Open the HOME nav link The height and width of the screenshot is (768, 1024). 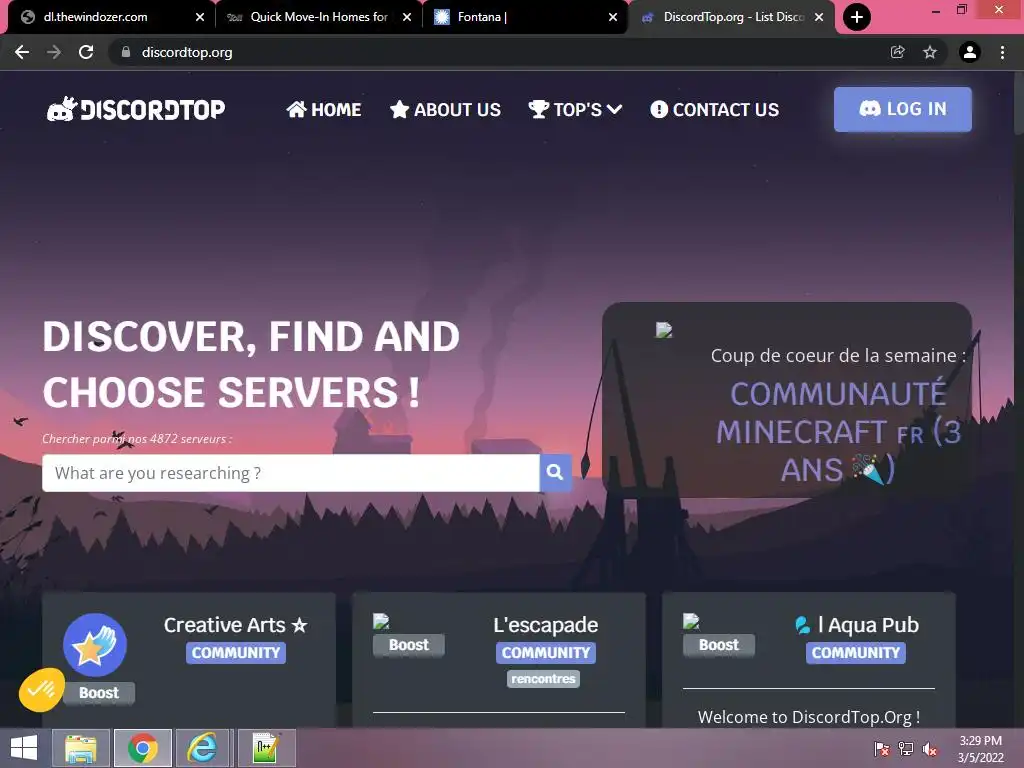pyautogui.click(x=324, y=110)
